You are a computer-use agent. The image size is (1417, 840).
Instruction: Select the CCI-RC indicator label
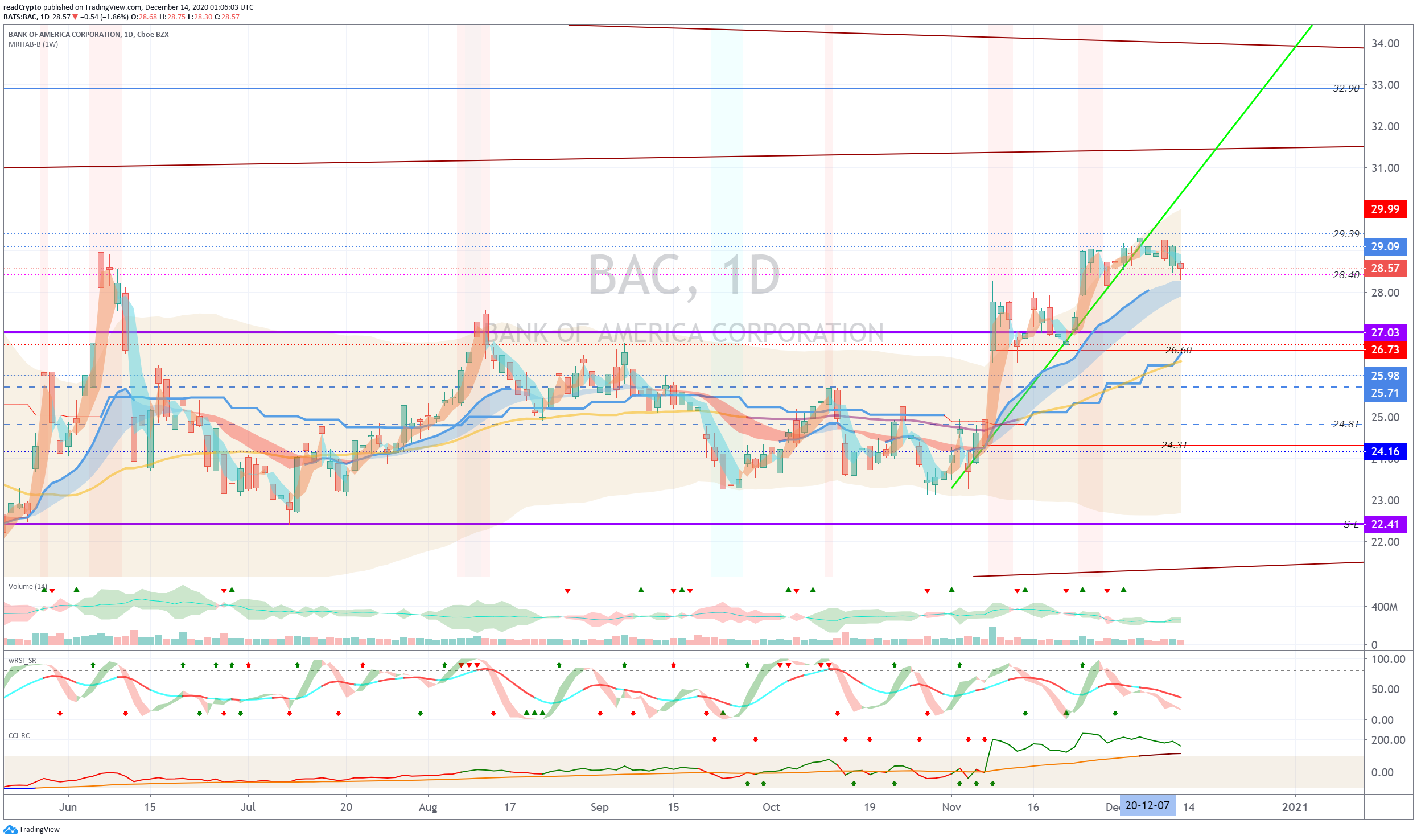point(19,736)
